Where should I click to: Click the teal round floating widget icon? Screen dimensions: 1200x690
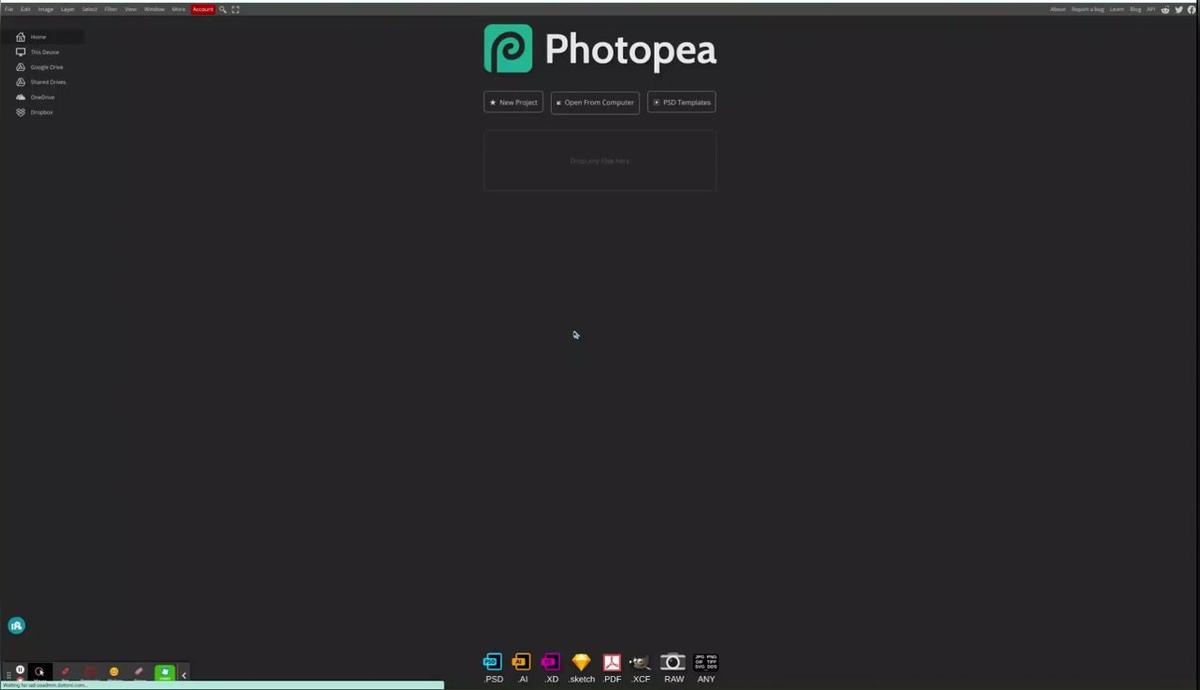pos(16,626)
